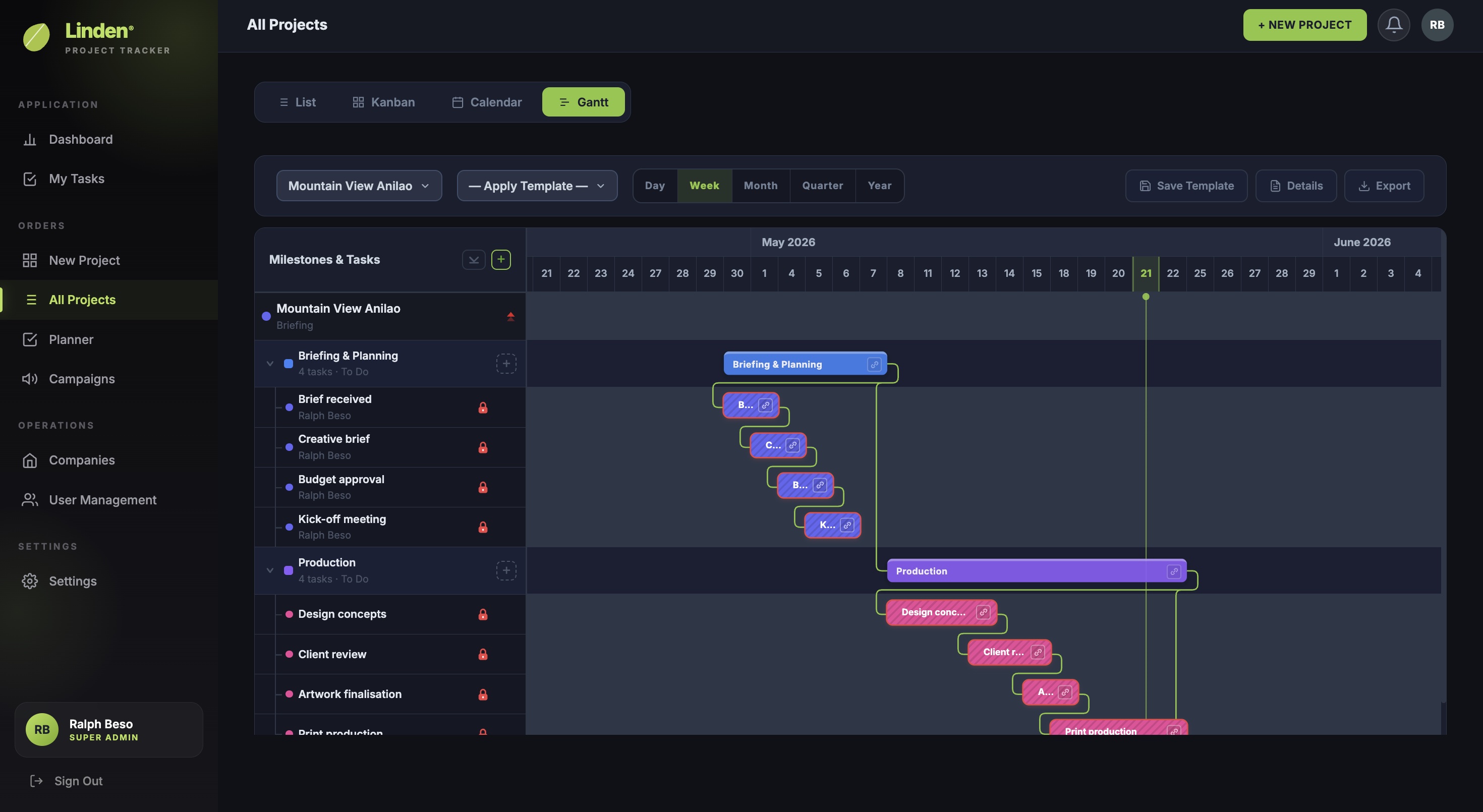1483x812 pixels.
Task: Click the lock icon on Budget approval
Action: [x=482, y=487]
